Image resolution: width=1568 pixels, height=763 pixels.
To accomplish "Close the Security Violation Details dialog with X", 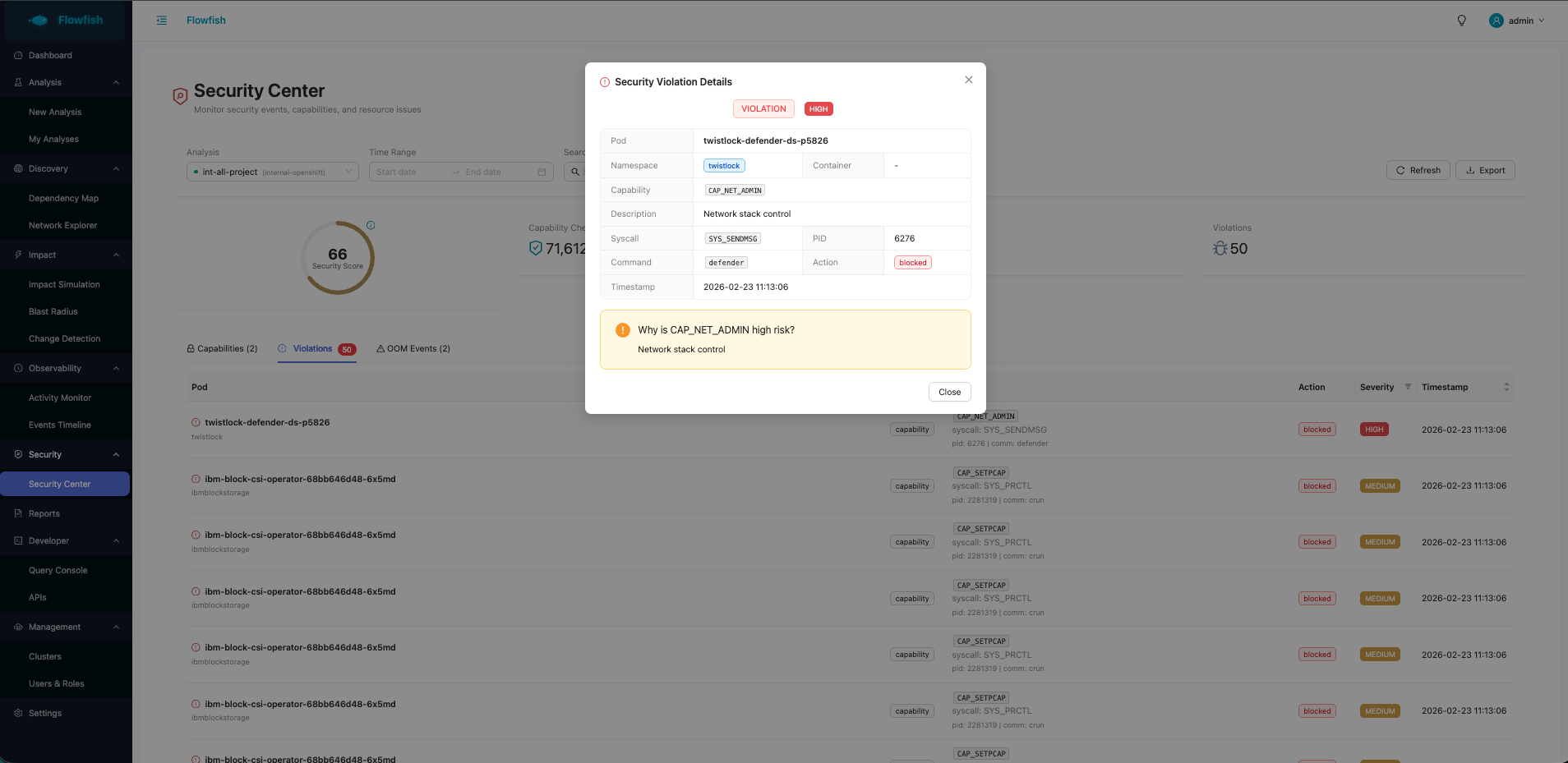I will click(x=969, y=80).
